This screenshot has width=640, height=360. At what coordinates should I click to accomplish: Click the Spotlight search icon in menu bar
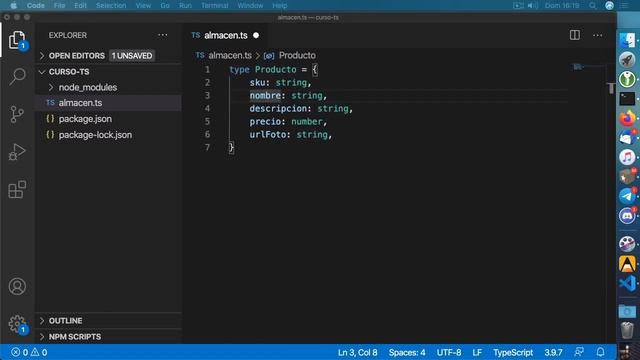(593, 5)
